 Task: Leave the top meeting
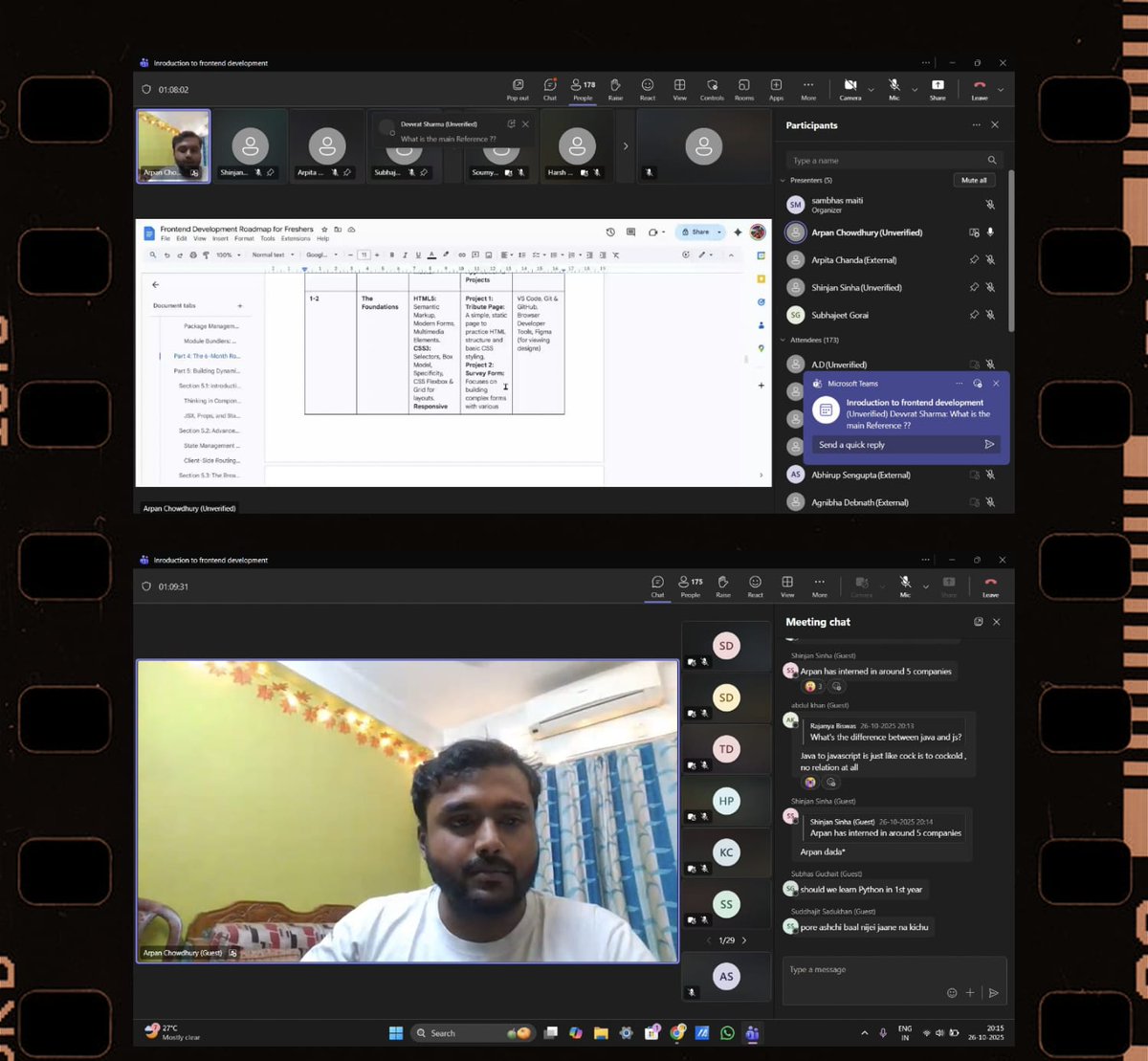tap(980, 89)
